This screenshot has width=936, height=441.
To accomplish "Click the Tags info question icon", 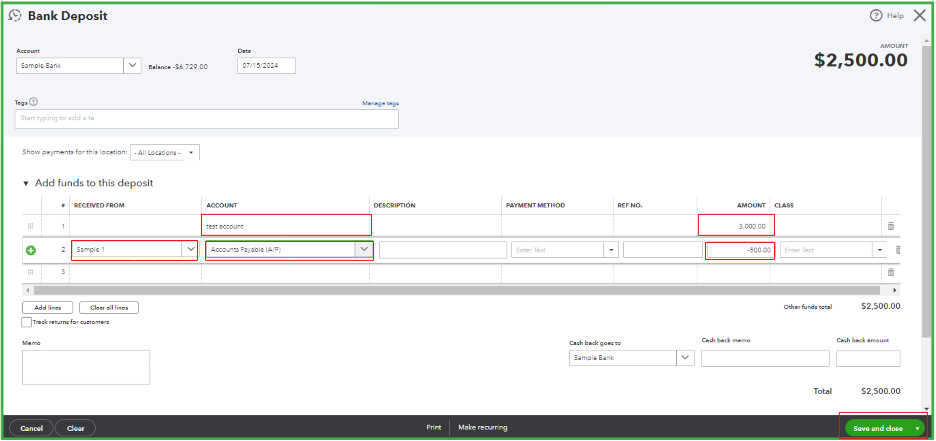I will click(x=33, y=102).
